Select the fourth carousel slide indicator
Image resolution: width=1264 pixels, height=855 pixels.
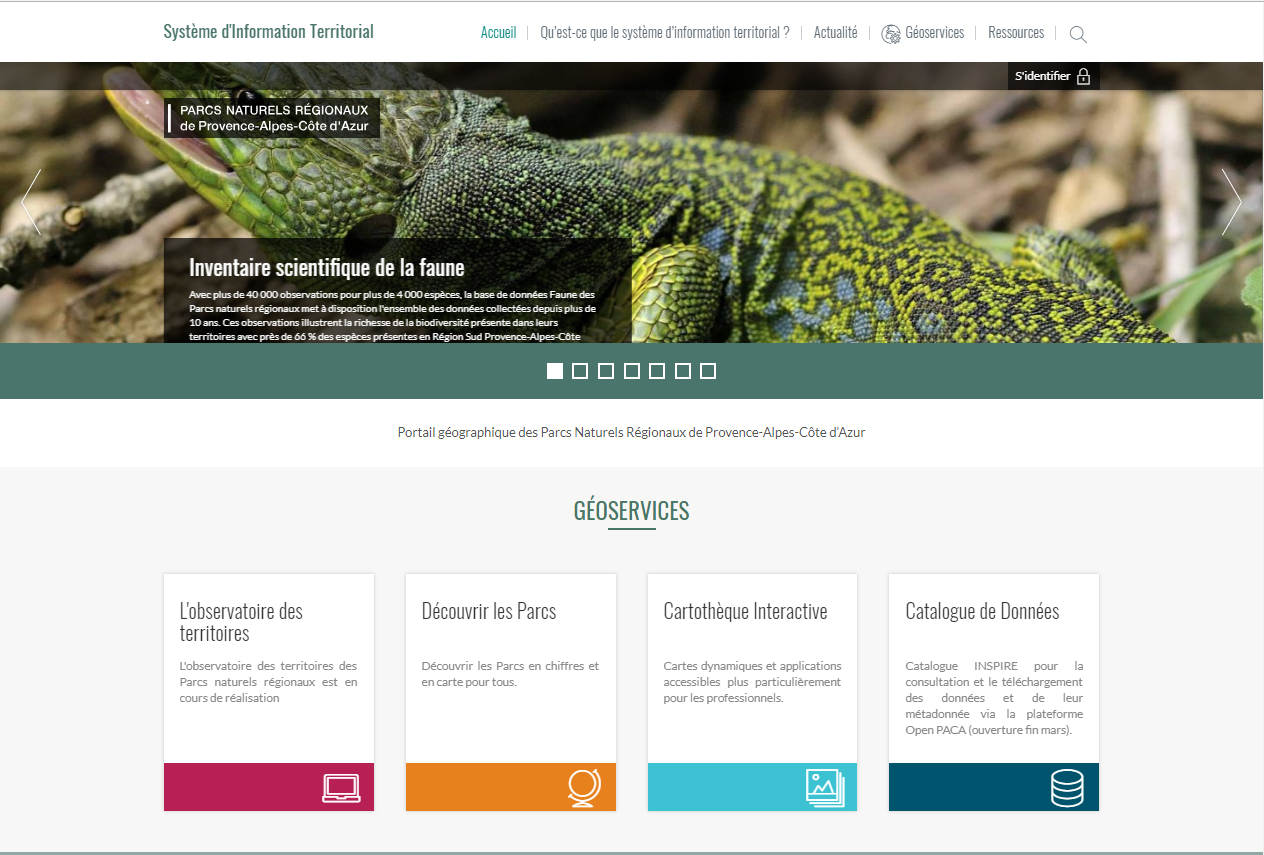(632, 371)
